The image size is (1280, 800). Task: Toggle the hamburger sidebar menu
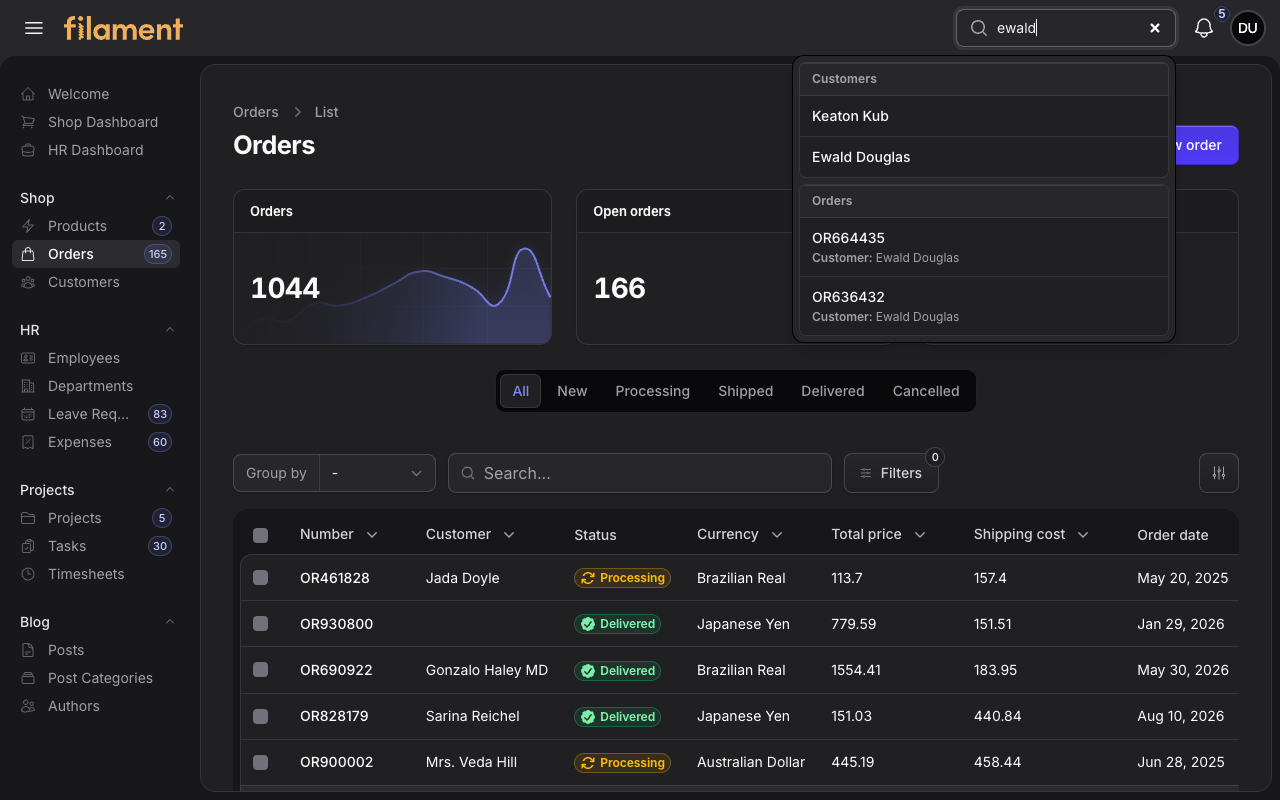pyautogui.click(x=34, y=28)
